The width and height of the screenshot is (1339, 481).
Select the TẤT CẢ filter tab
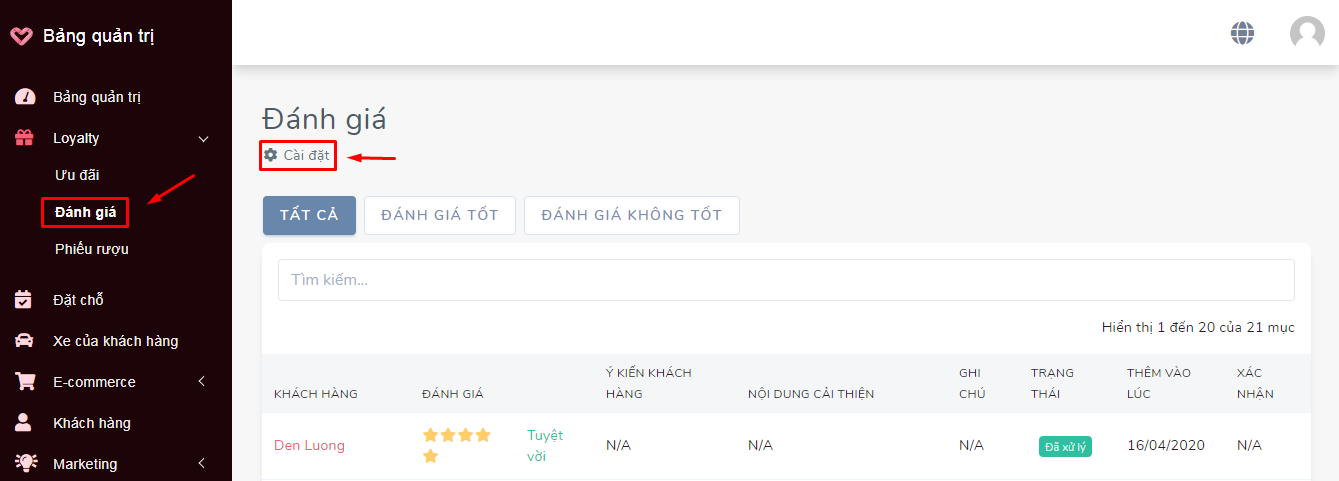[309, 215]
